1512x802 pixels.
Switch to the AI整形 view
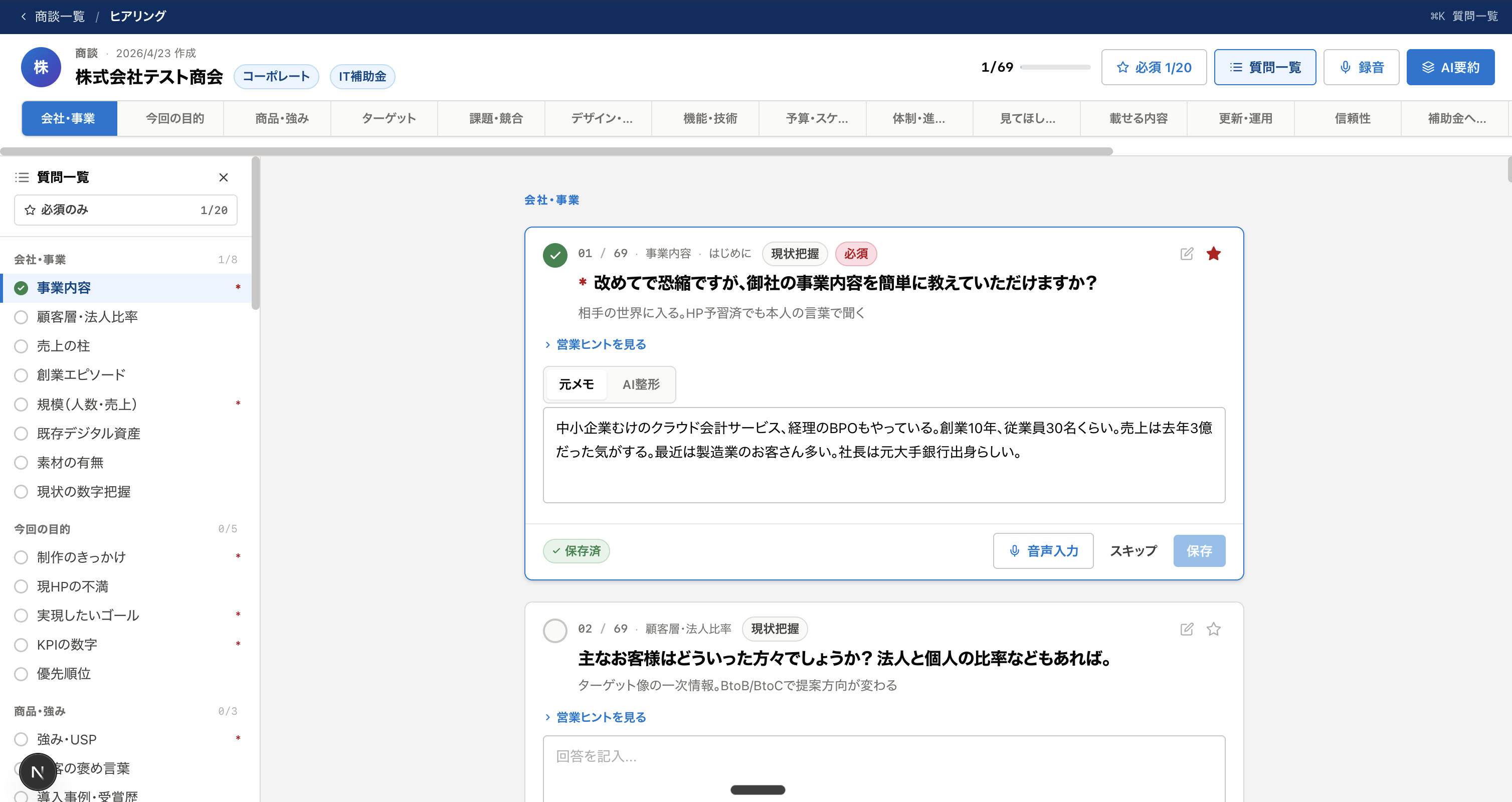coord(641,384)
